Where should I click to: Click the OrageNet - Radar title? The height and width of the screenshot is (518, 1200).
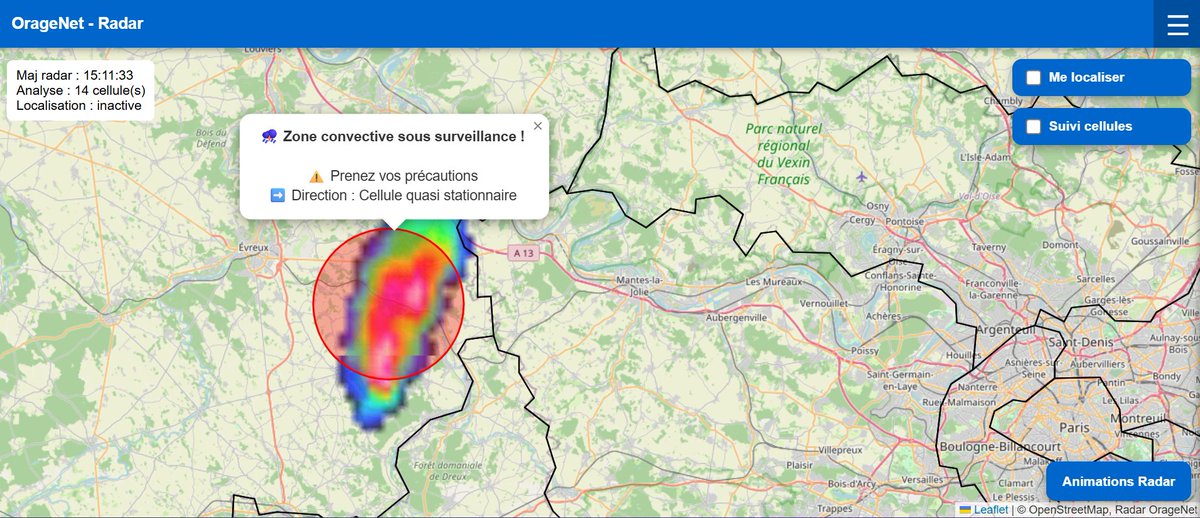[x=78, y=23]
